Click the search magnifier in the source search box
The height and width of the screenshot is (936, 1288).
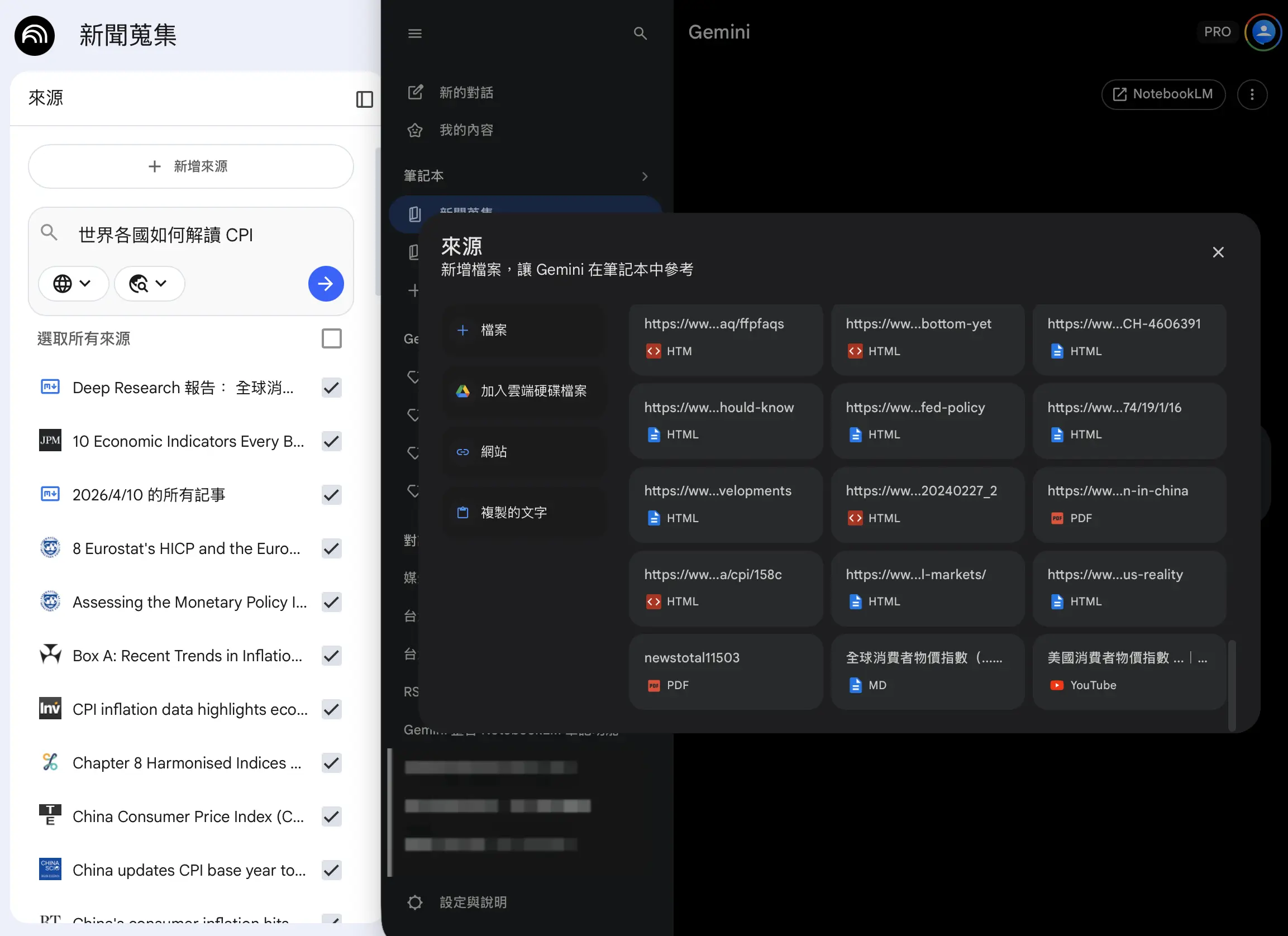tap(49, 232)
